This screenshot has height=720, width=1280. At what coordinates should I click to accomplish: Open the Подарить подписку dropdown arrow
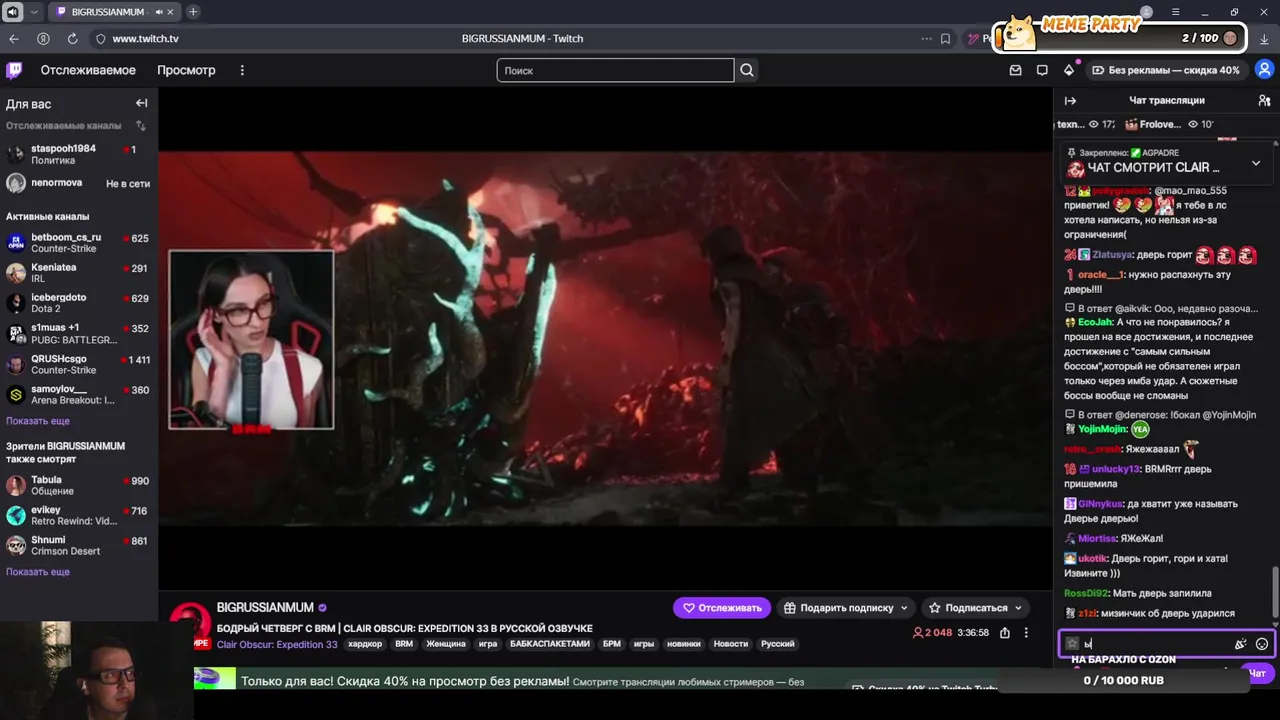click(x=904, y=607)
